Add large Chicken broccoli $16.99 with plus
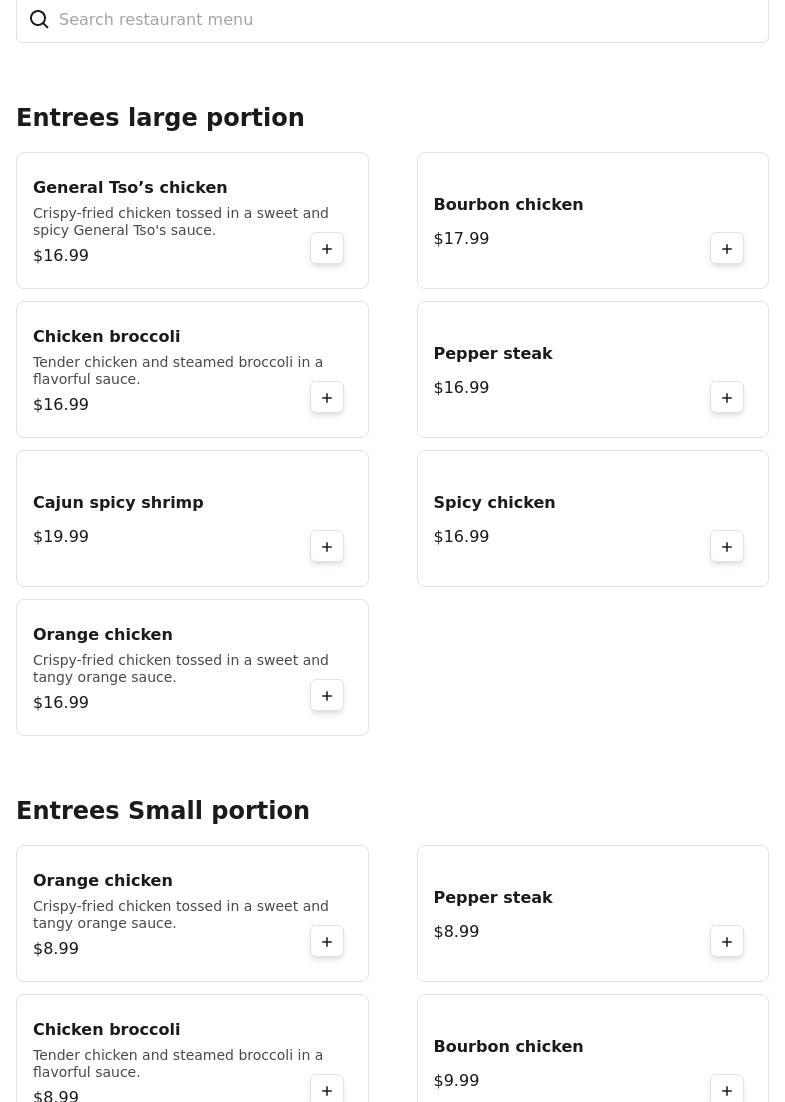The height and width of the screenshot is (1102, 785). point(327,398)
